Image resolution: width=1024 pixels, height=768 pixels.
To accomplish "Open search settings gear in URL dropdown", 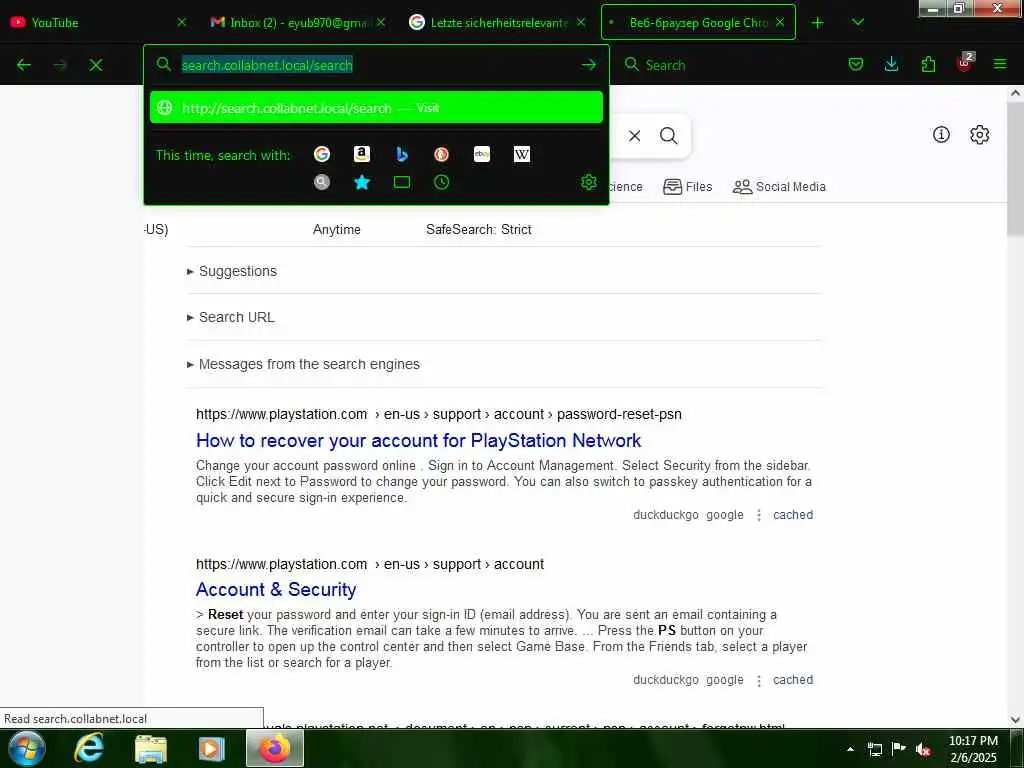I will click(588, 182).
